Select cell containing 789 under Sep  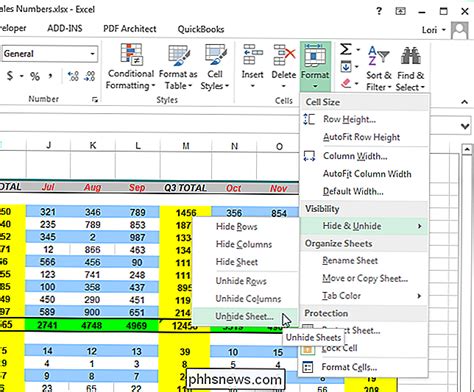(137, 212)
